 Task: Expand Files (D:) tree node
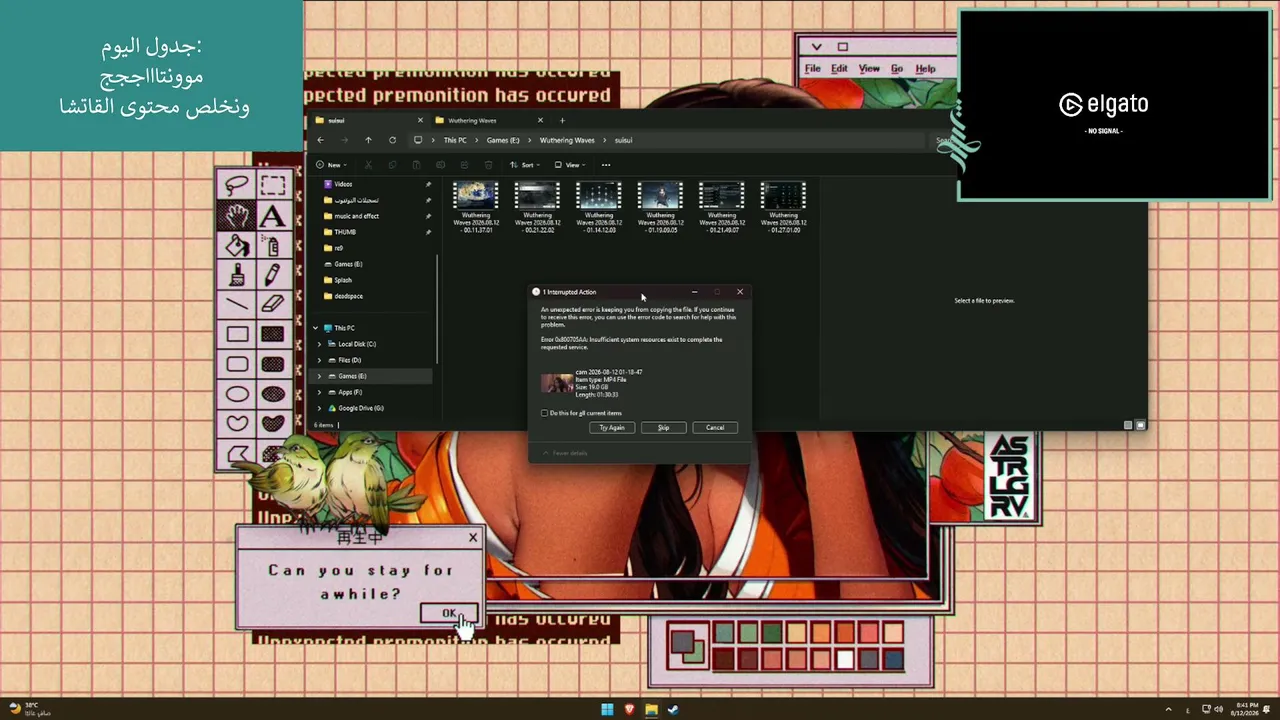320,360
